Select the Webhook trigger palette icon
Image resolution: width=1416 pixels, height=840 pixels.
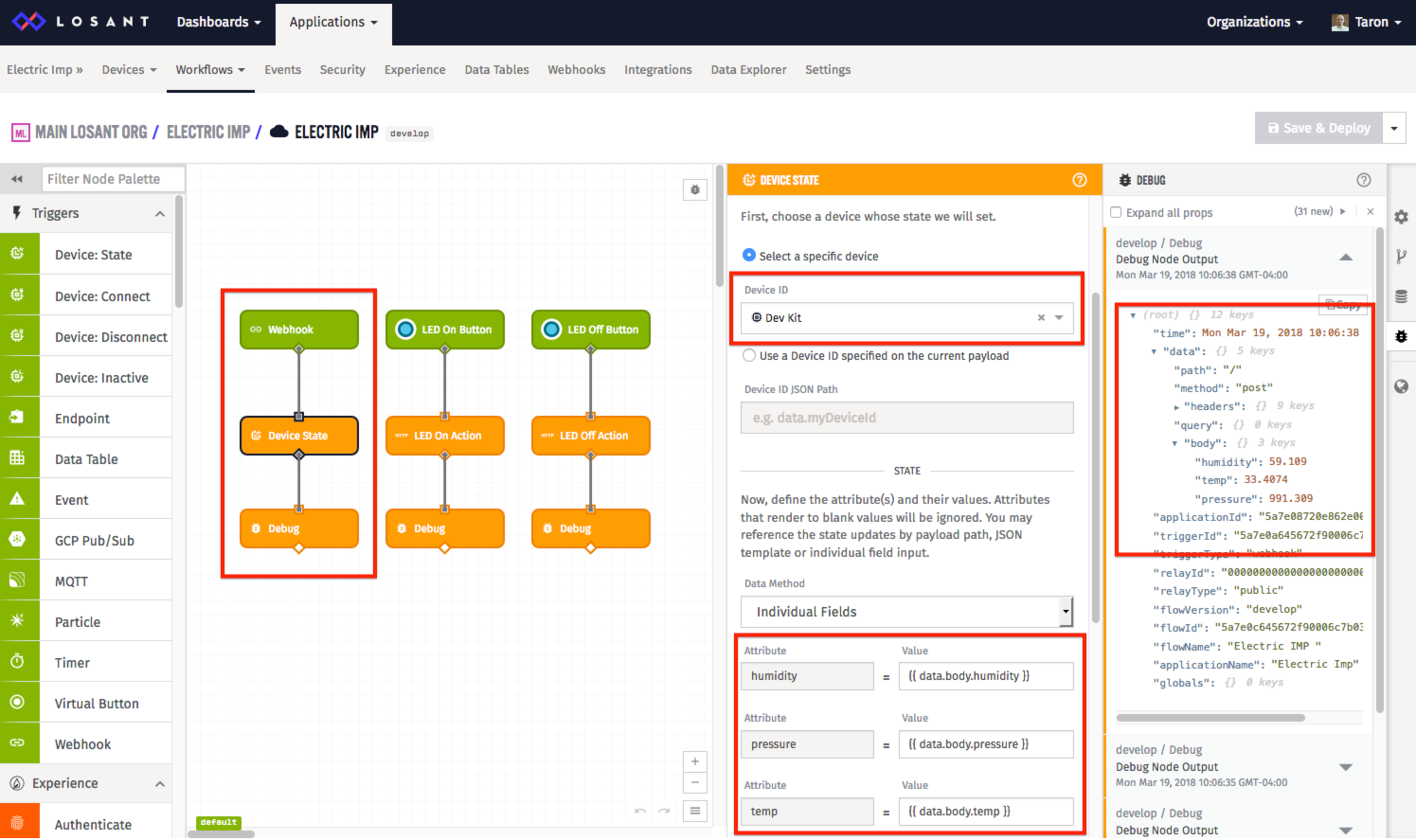coord(18,743)
